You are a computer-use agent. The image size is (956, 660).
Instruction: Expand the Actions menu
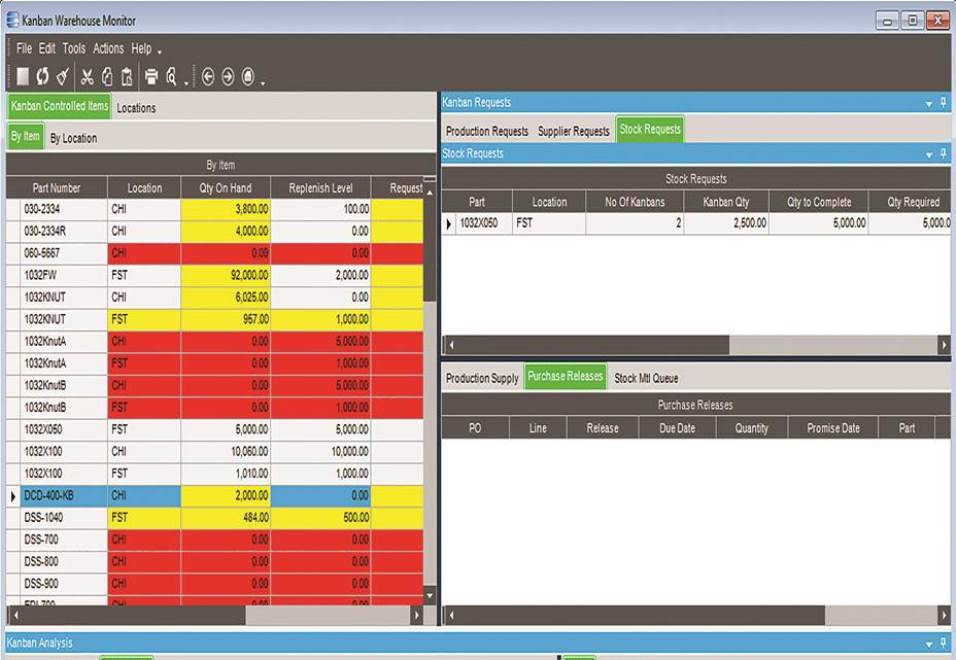coord(108,48)
